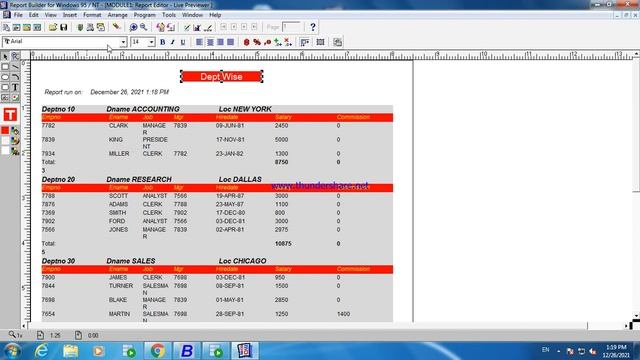Select the Rounded Rectangle tool

(x=5, y=87)
